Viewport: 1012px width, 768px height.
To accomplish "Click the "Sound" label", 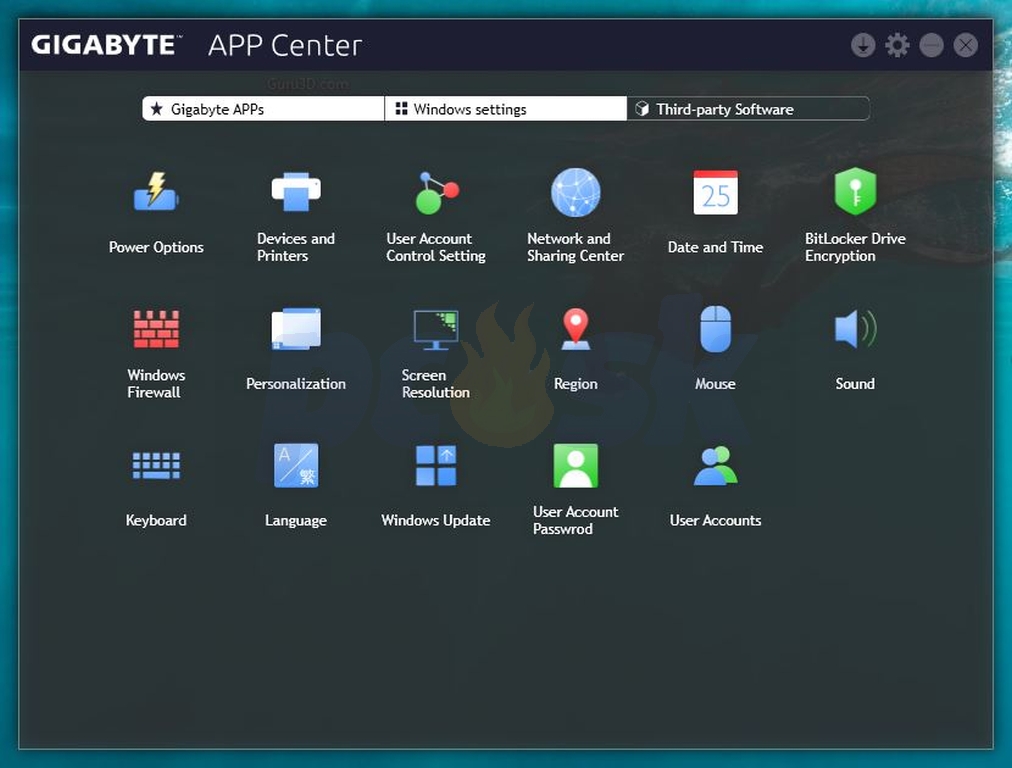I will 855,384.
